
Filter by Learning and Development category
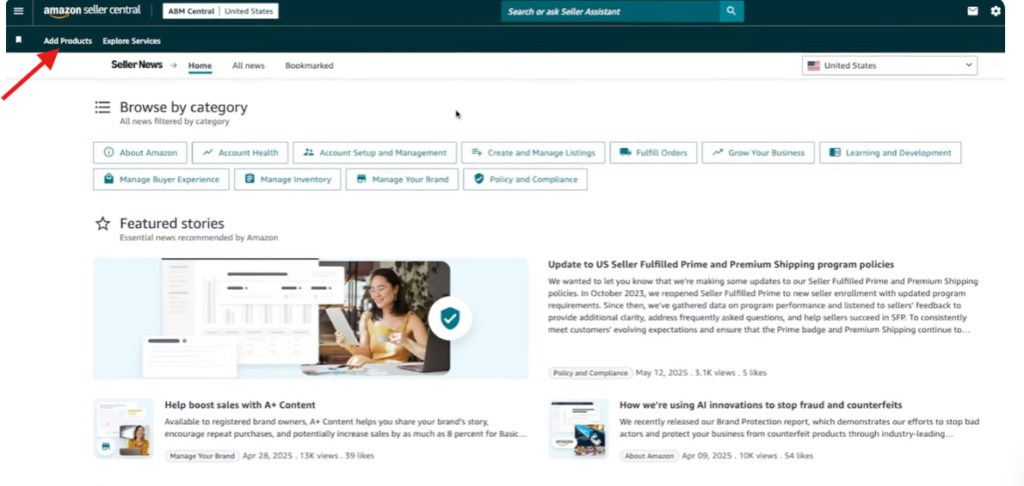[890, 153]
